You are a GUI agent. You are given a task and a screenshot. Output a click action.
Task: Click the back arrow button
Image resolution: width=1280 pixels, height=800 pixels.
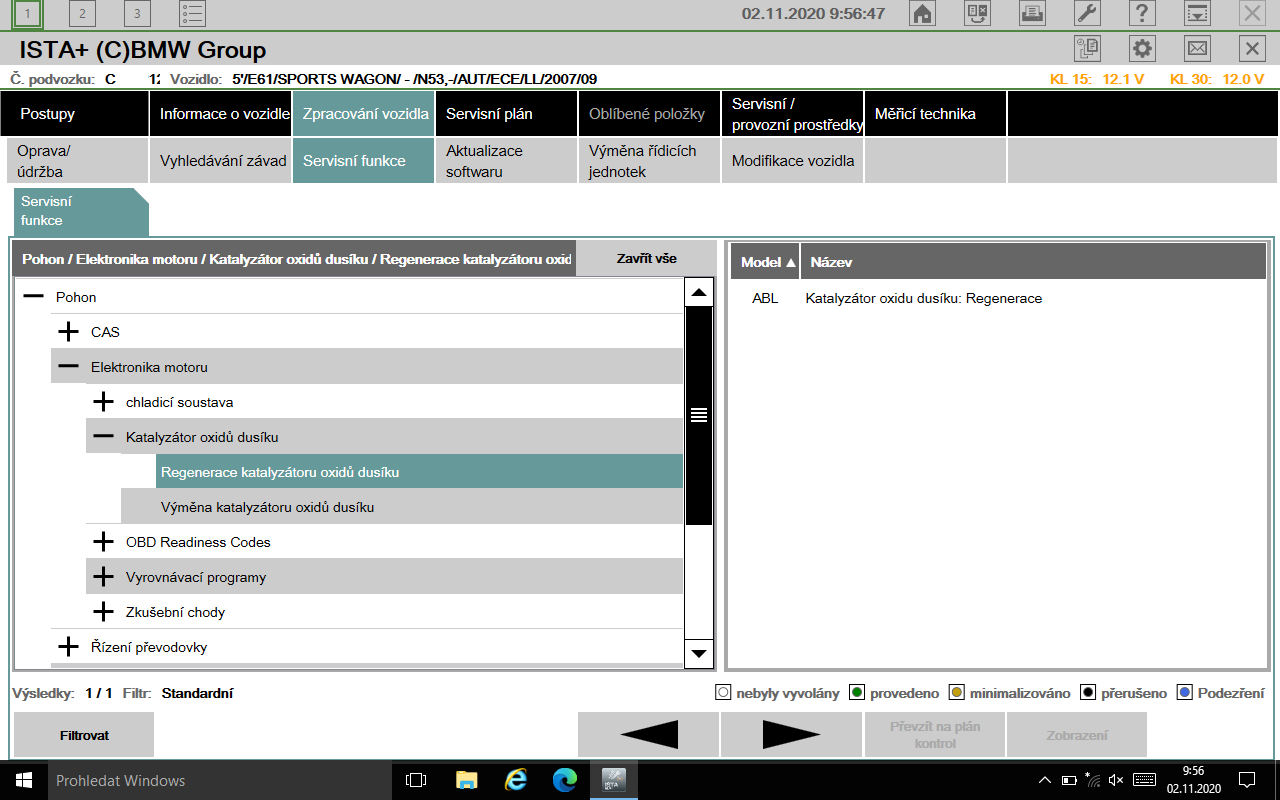click(649, 735)
